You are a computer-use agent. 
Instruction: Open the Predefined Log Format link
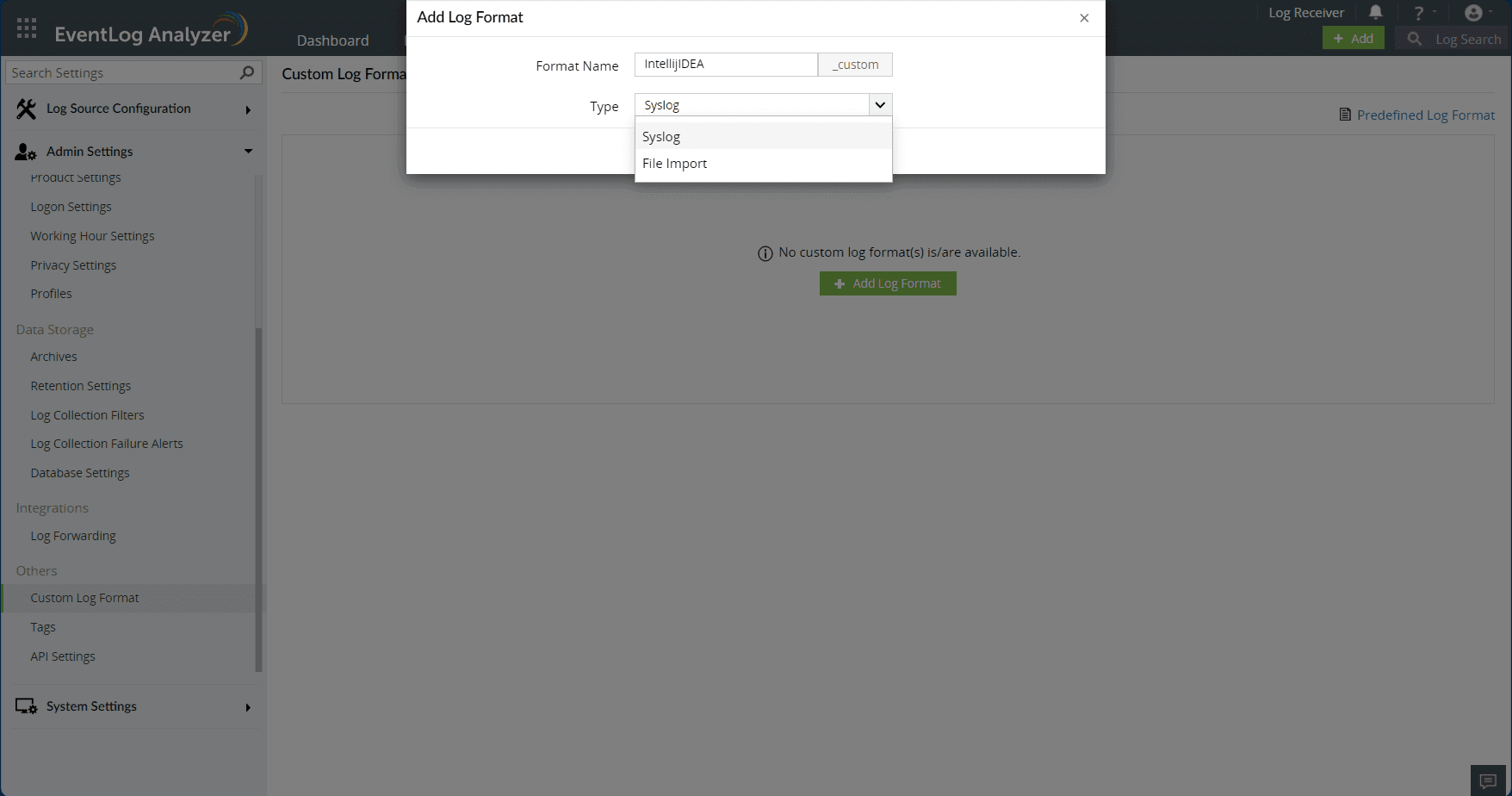pos(1426,115)
